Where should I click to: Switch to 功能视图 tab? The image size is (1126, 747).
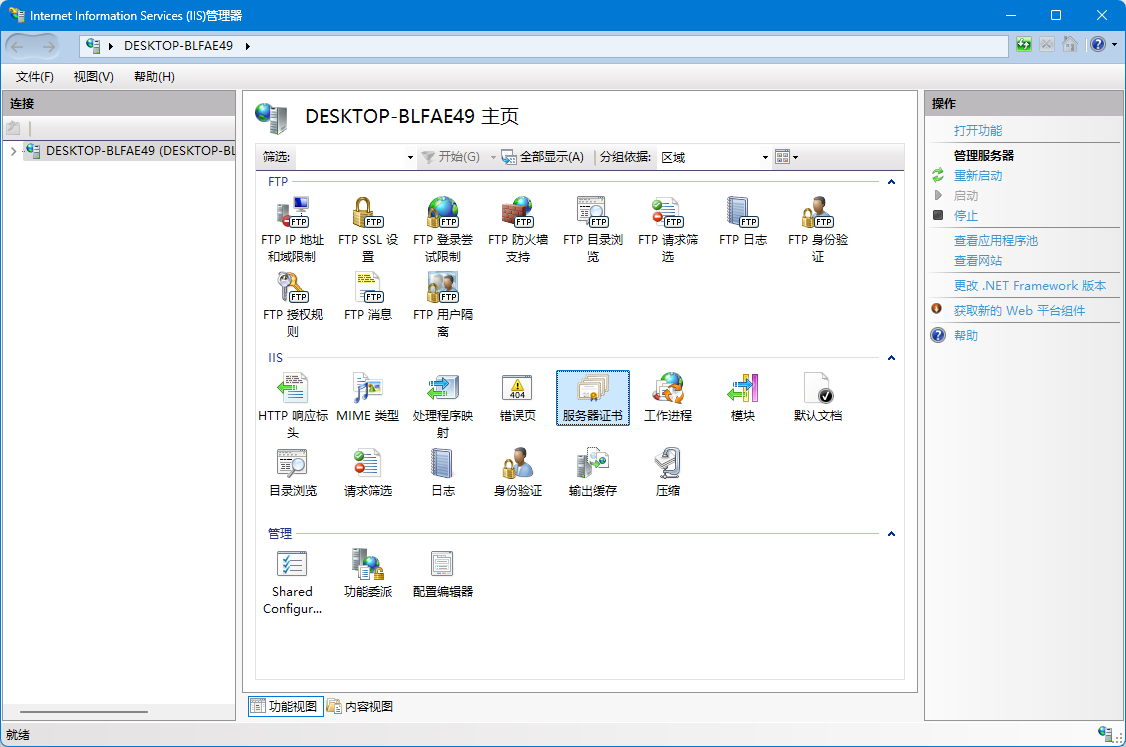[x=284, y=707]
